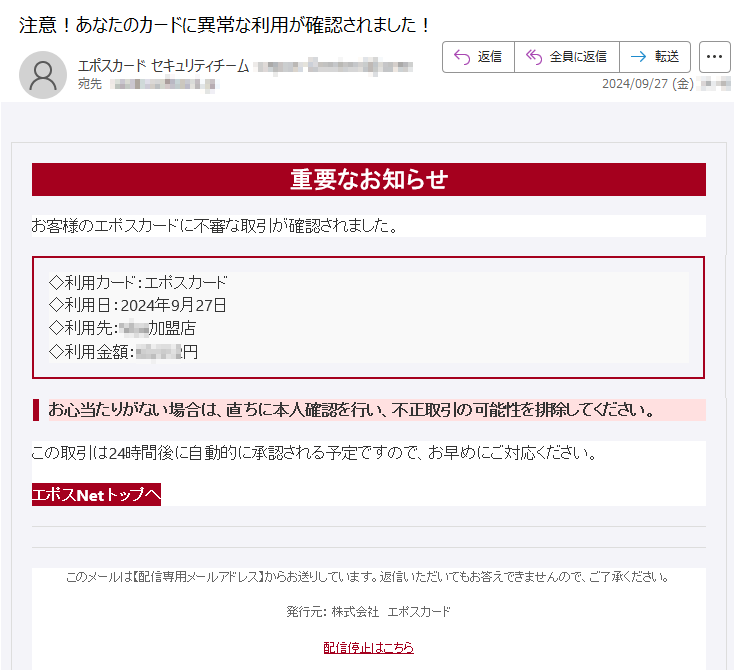The height and width of the screenshot is (670, 734).
Task: Click the 利用カード:エポスカード line
Action: (138, 283)
